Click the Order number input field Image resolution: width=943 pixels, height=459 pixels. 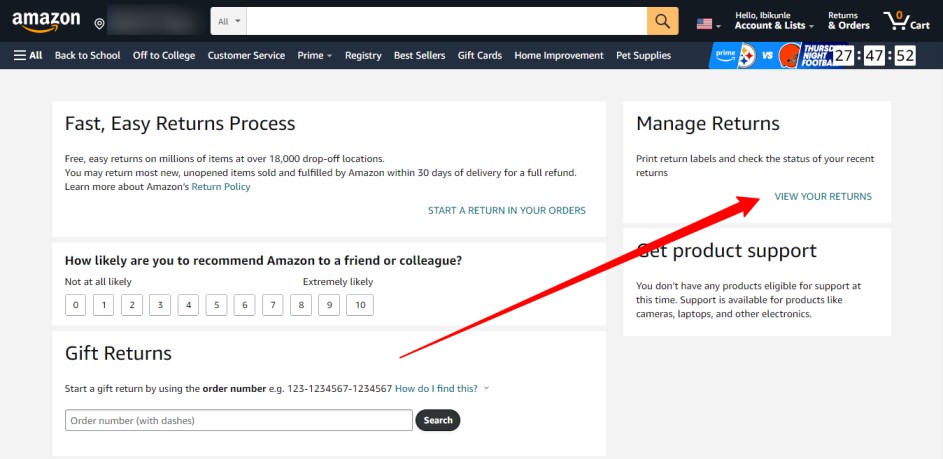[239, 420]
